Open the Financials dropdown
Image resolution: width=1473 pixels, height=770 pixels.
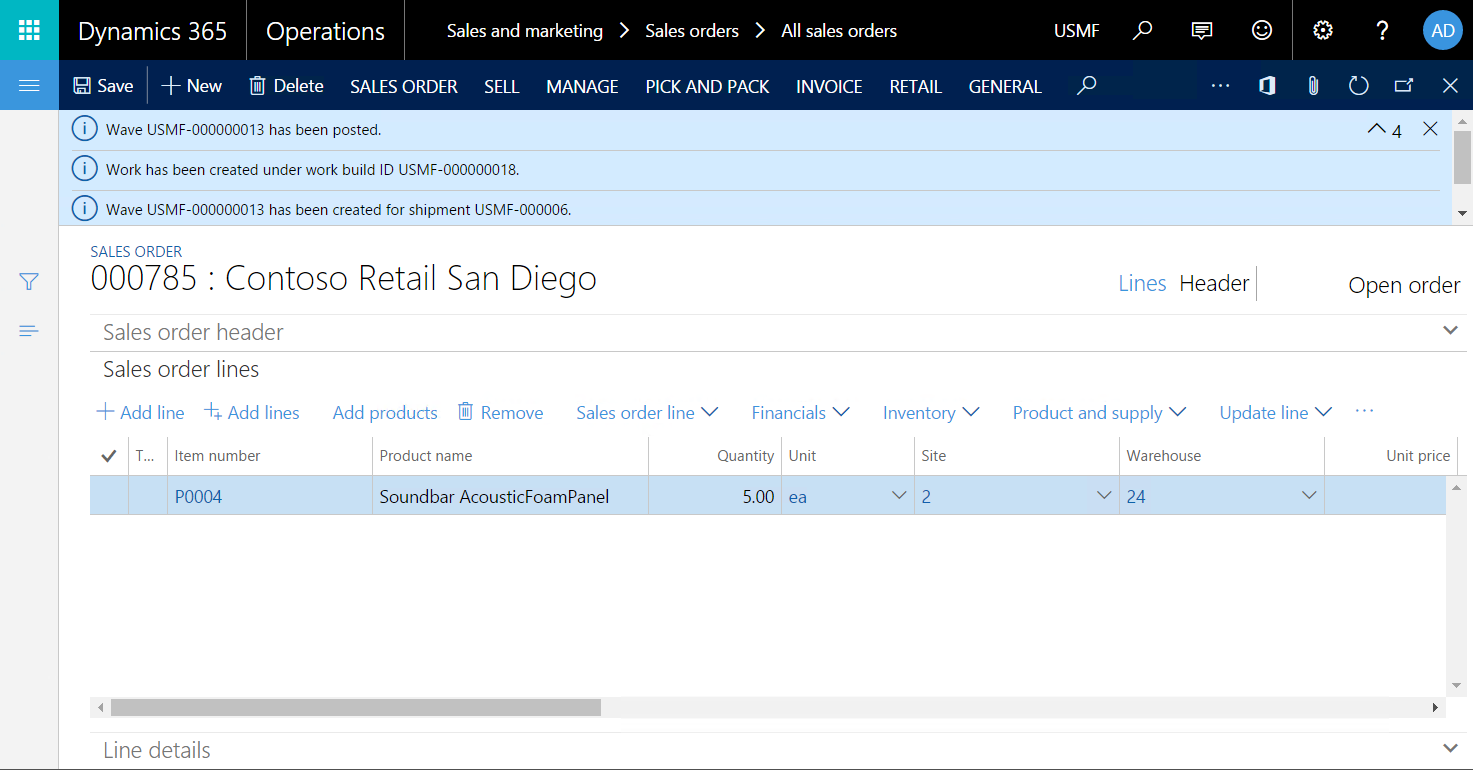pos(800,412)
